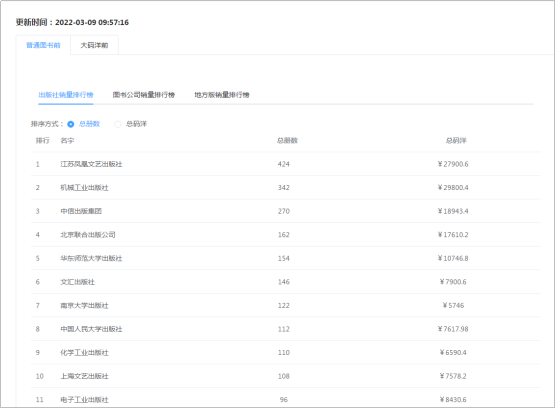Switch to 图书公司销量排行榜 tab
Image resolution: width=555 pixels, height=409 pixels.
(x=144, y=95)
